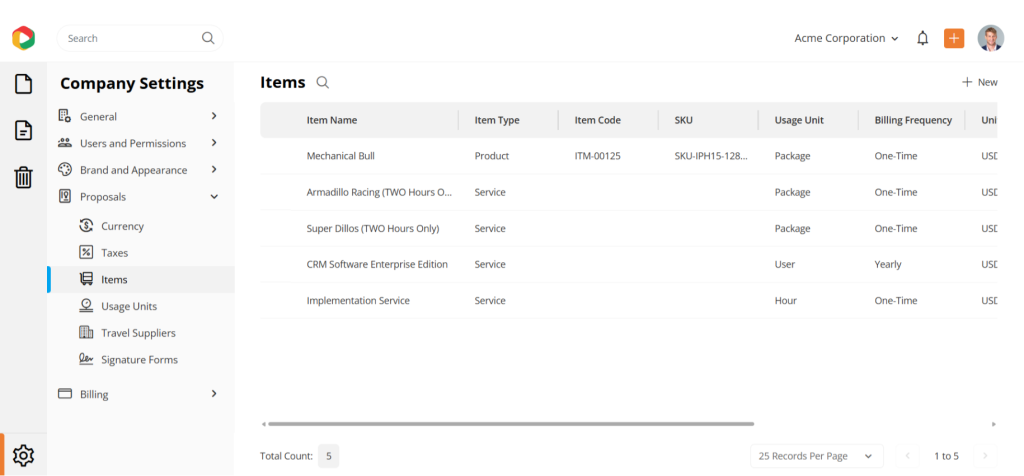Viewport: 1024px width, 476px height.
Task: Click the top Search input field
Action: pos(130,38)
